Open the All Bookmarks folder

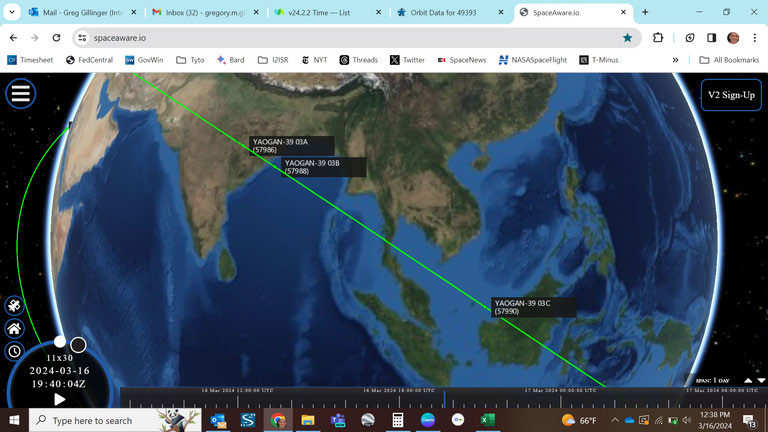tap(729, 60)
